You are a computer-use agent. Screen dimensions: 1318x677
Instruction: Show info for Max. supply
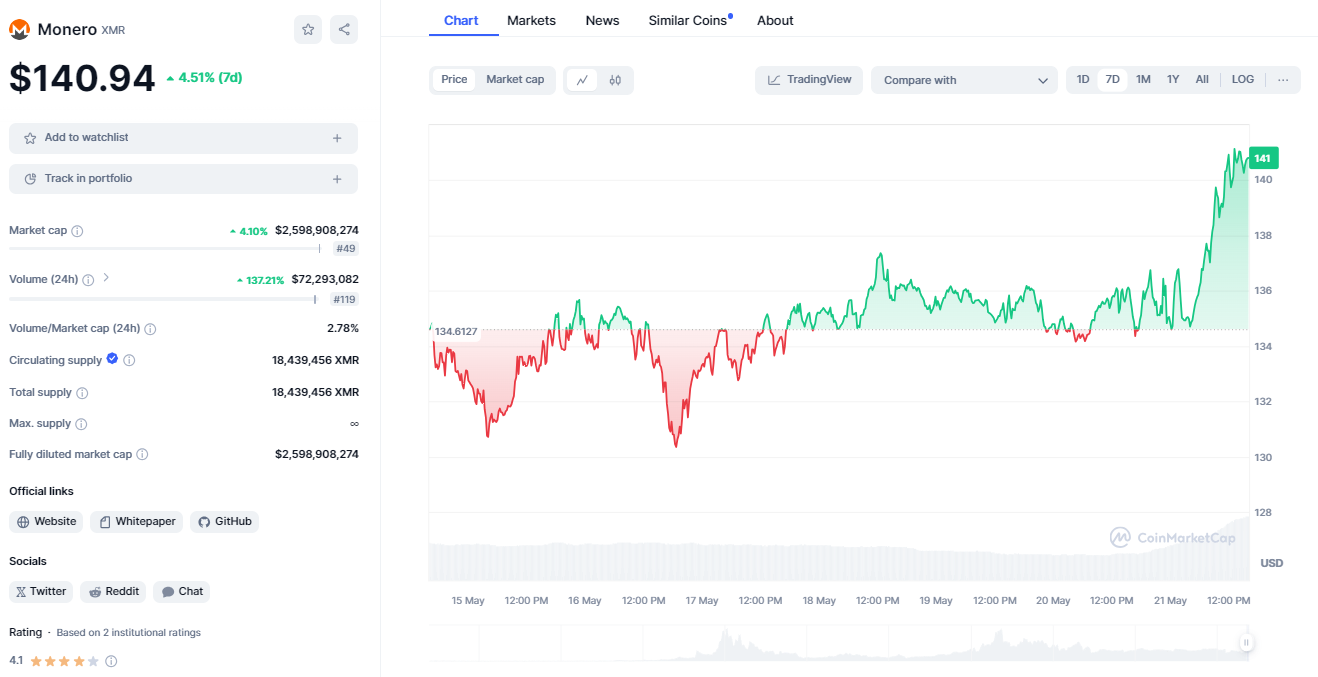81,424
